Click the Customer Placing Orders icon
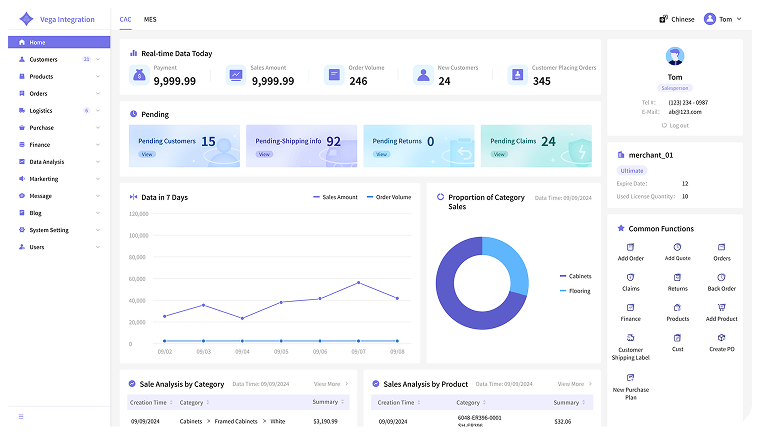Screen dimensions: 760x434 [x=517, y=75]
